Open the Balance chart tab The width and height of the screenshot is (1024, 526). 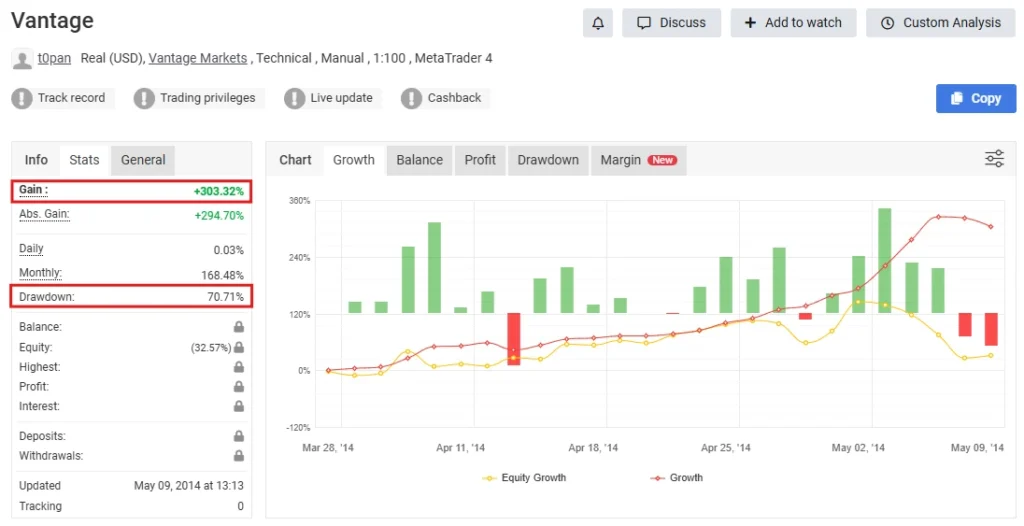point(419,160)
